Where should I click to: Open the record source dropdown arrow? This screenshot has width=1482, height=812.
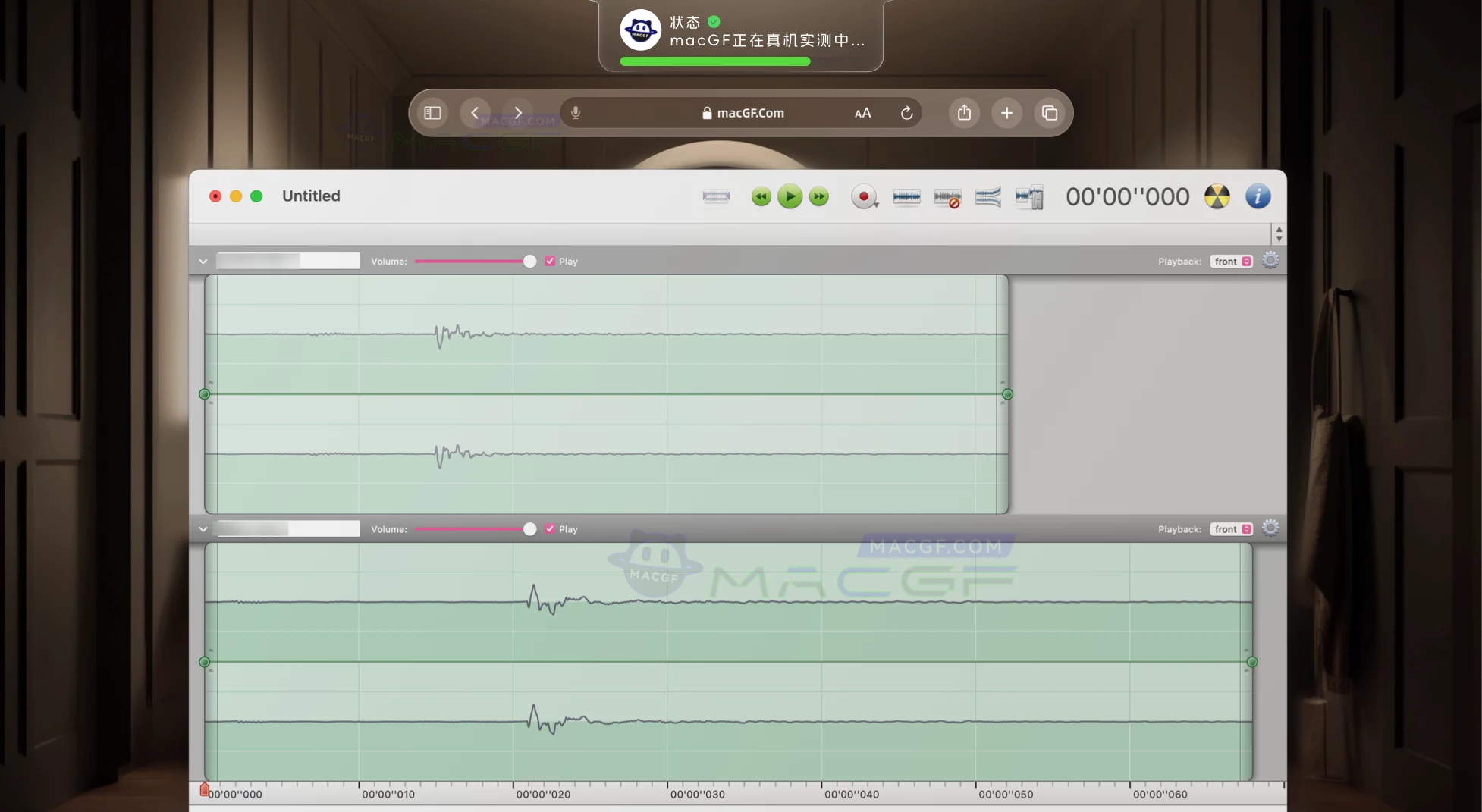(x=876, y=205)
